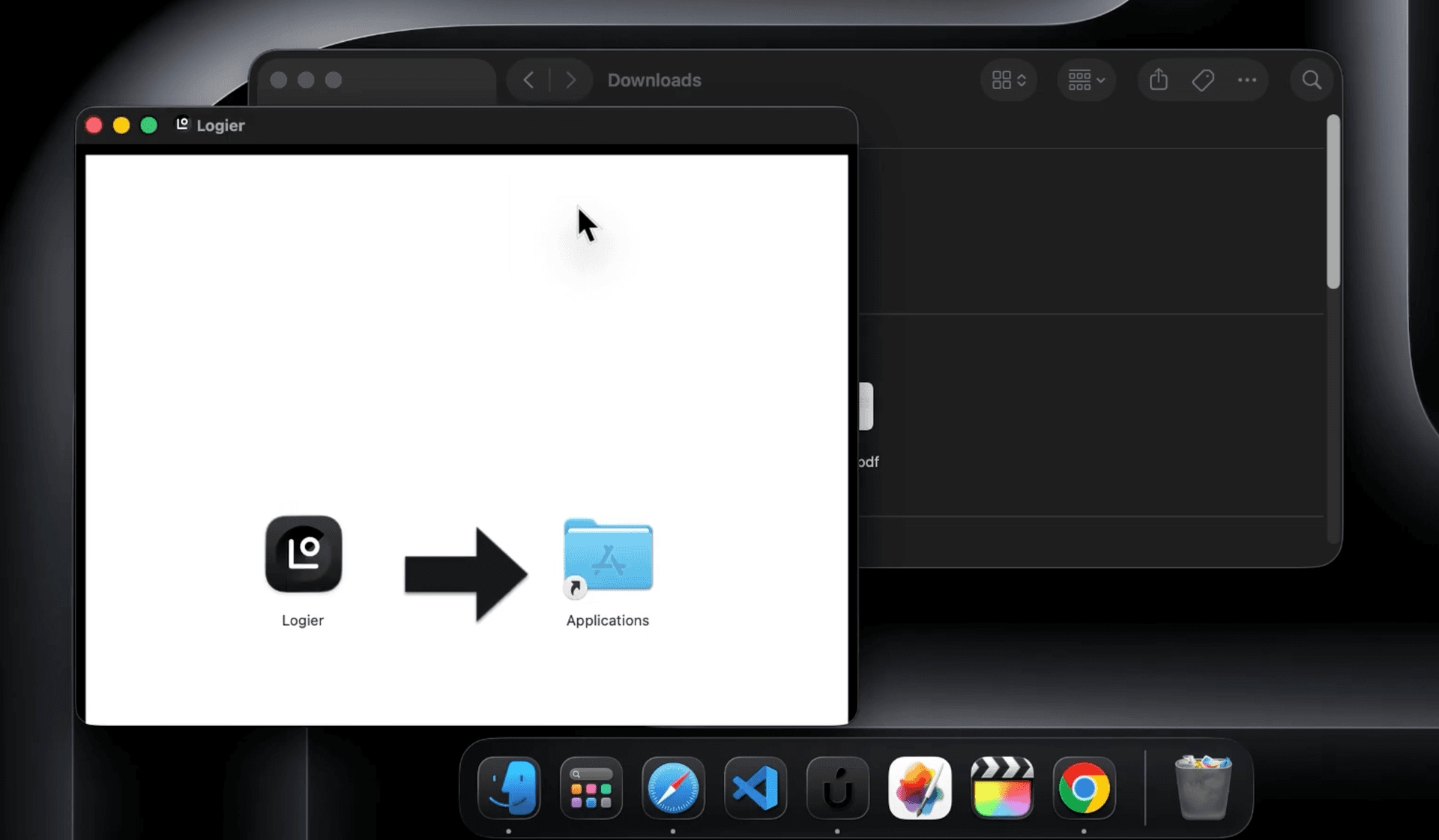This screenshot has width=1439, height=840.
Task: Click the Applications label under the folder
Action: [x=607, y=620]
